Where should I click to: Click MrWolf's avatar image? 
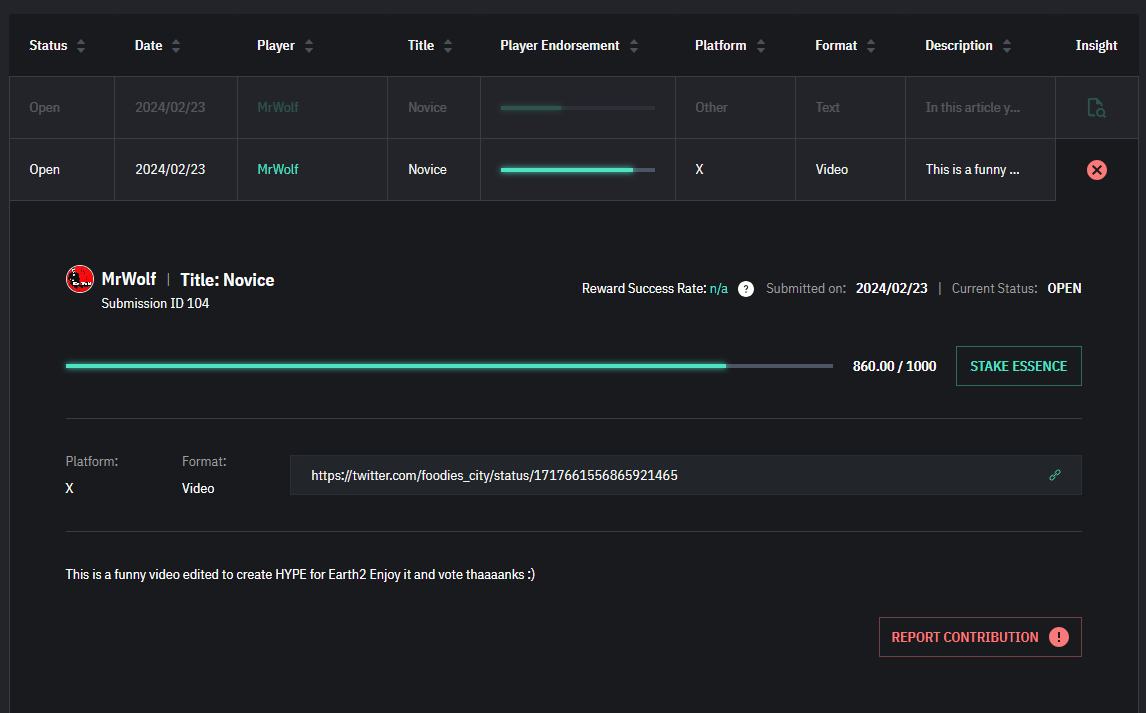pos(80,279)
